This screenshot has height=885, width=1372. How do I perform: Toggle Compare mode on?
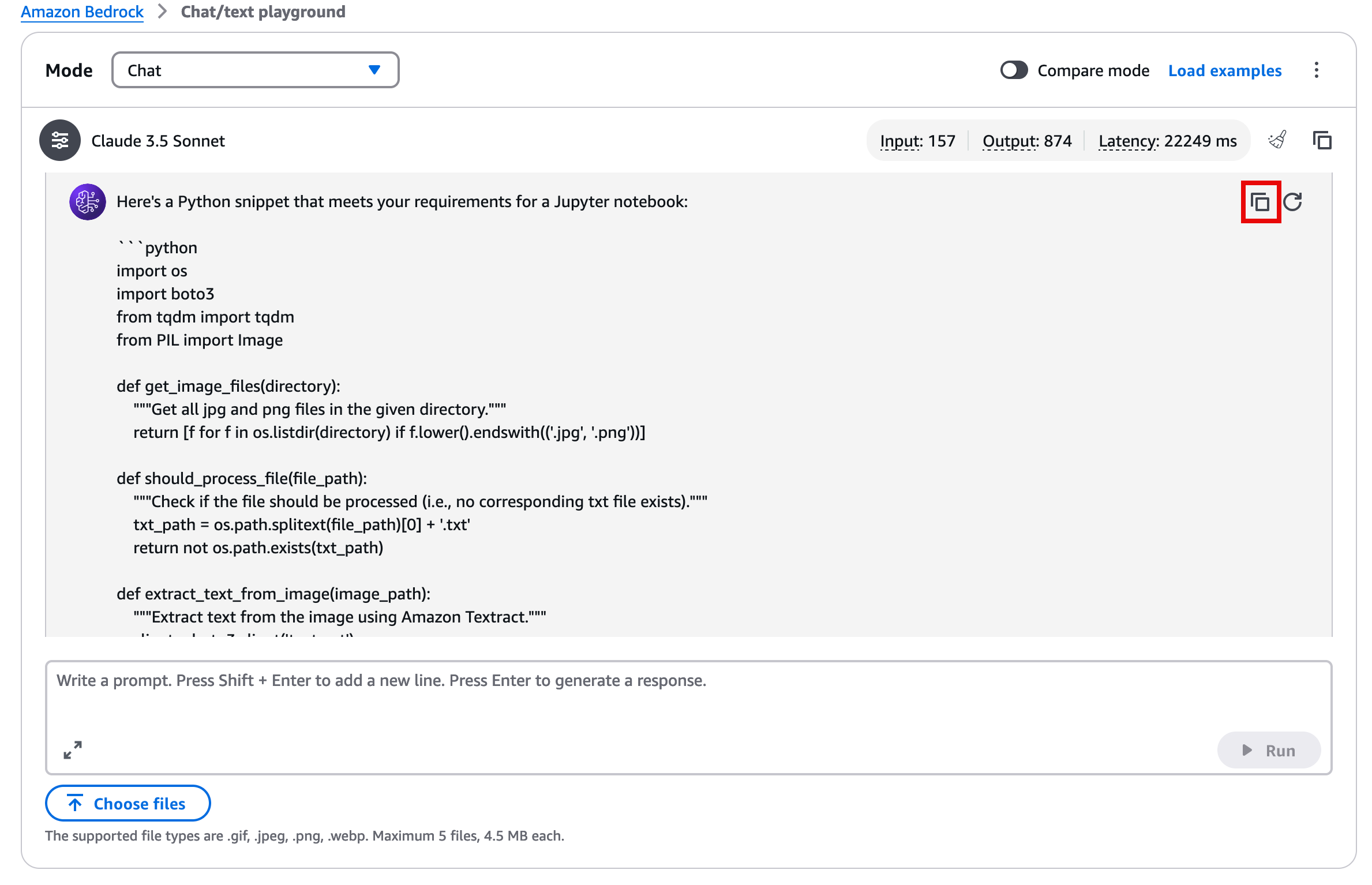coord(1014,70)
